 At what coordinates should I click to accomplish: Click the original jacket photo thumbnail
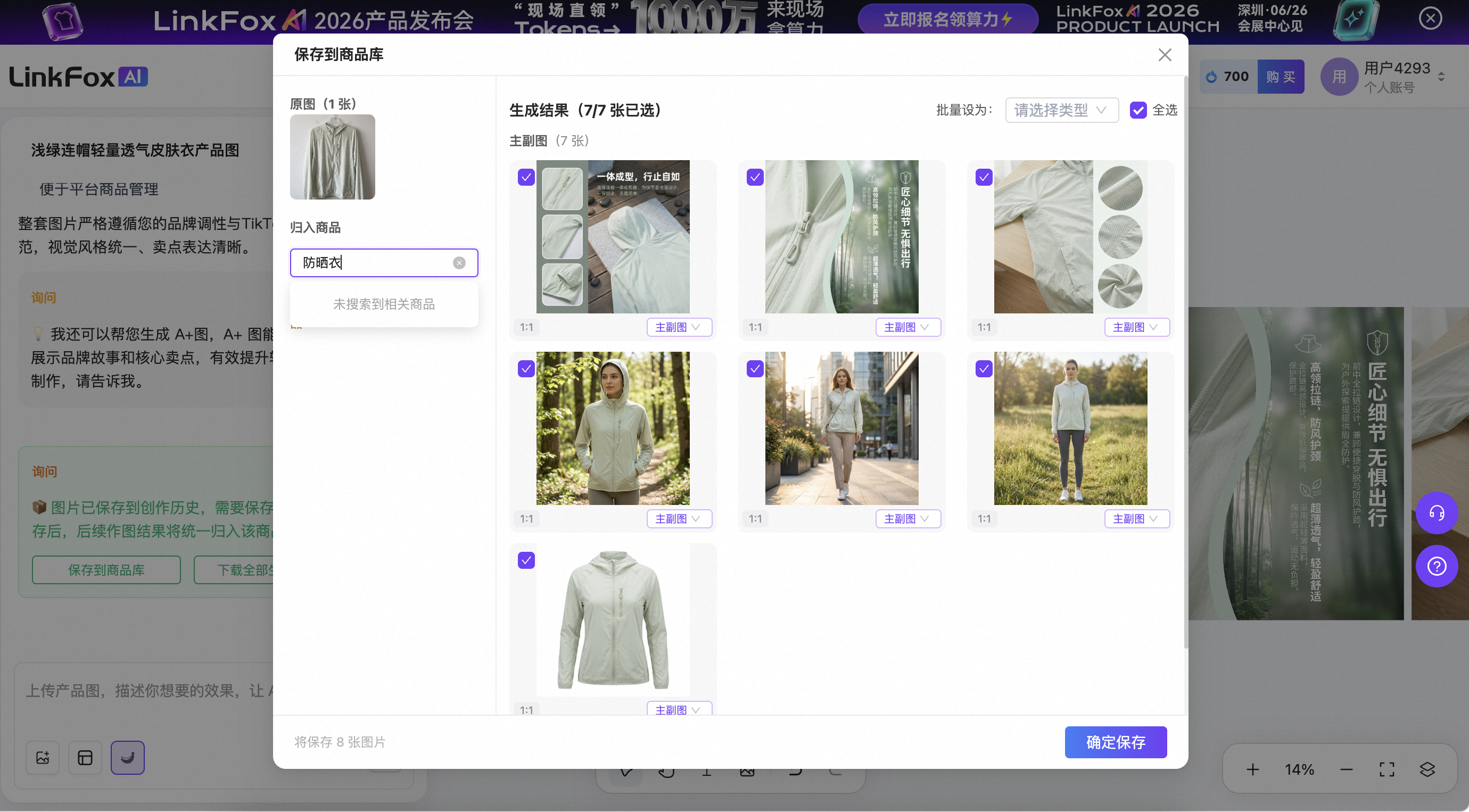point(333,157)
